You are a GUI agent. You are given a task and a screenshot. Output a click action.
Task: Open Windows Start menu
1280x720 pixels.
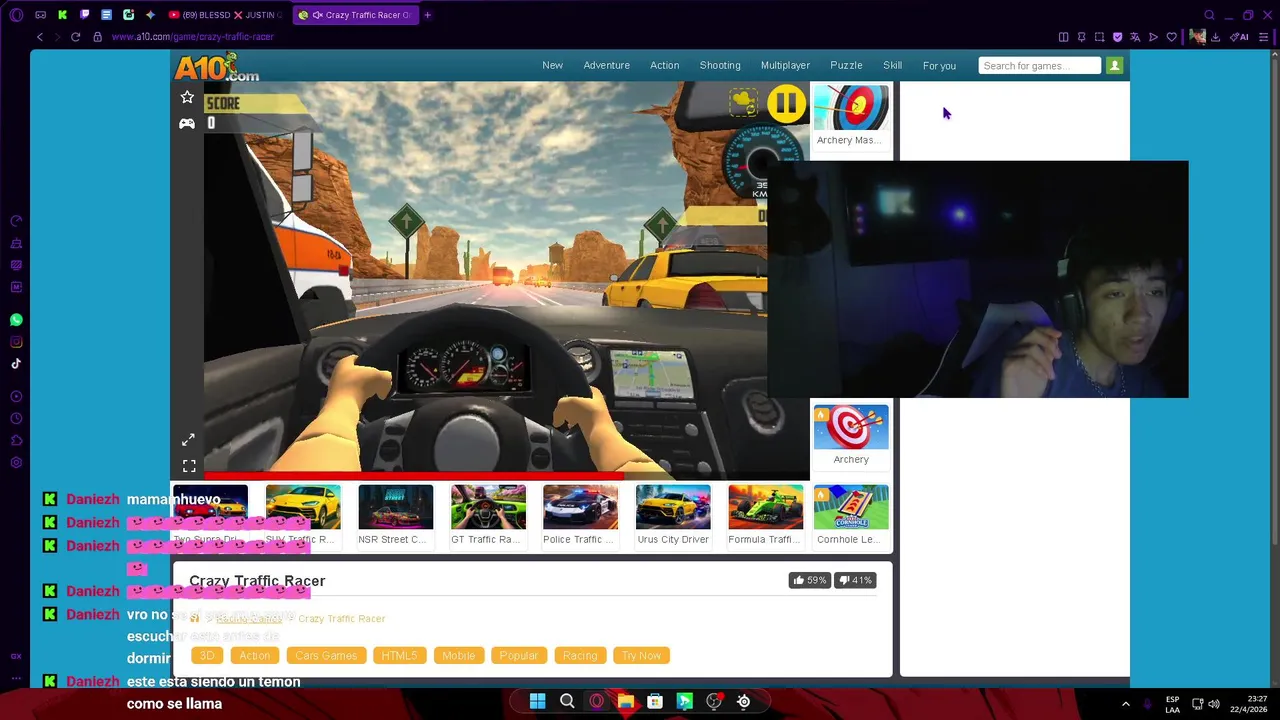(537, 701)
